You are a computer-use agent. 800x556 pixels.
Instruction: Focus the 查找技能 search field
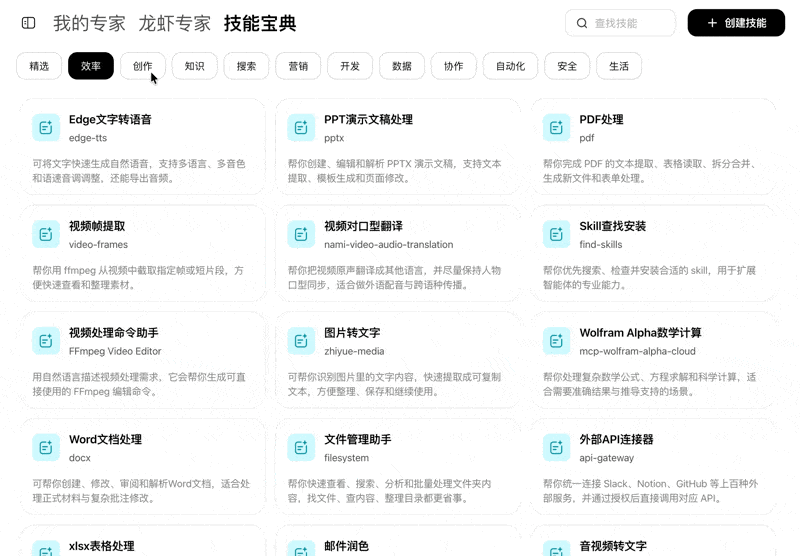pyautogui.click(x=620, y=23)
